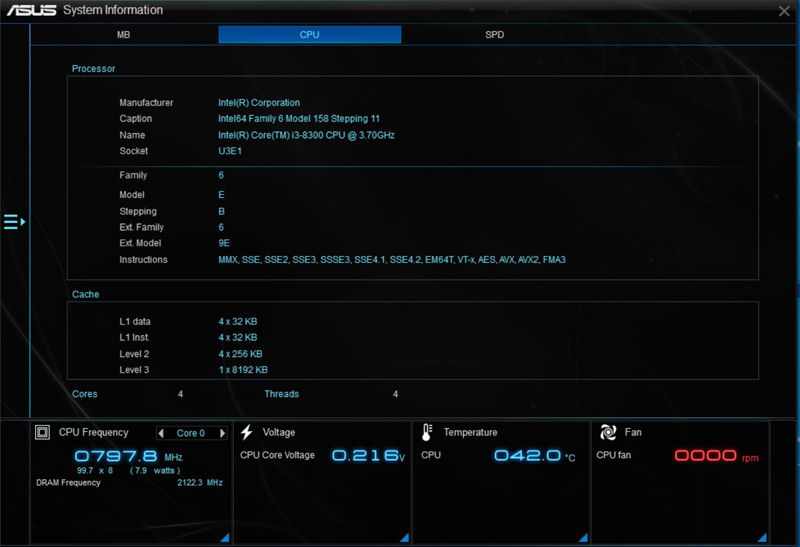Click the CPU Core Voltage label
The image size is (800, 547).
(278, 455)
